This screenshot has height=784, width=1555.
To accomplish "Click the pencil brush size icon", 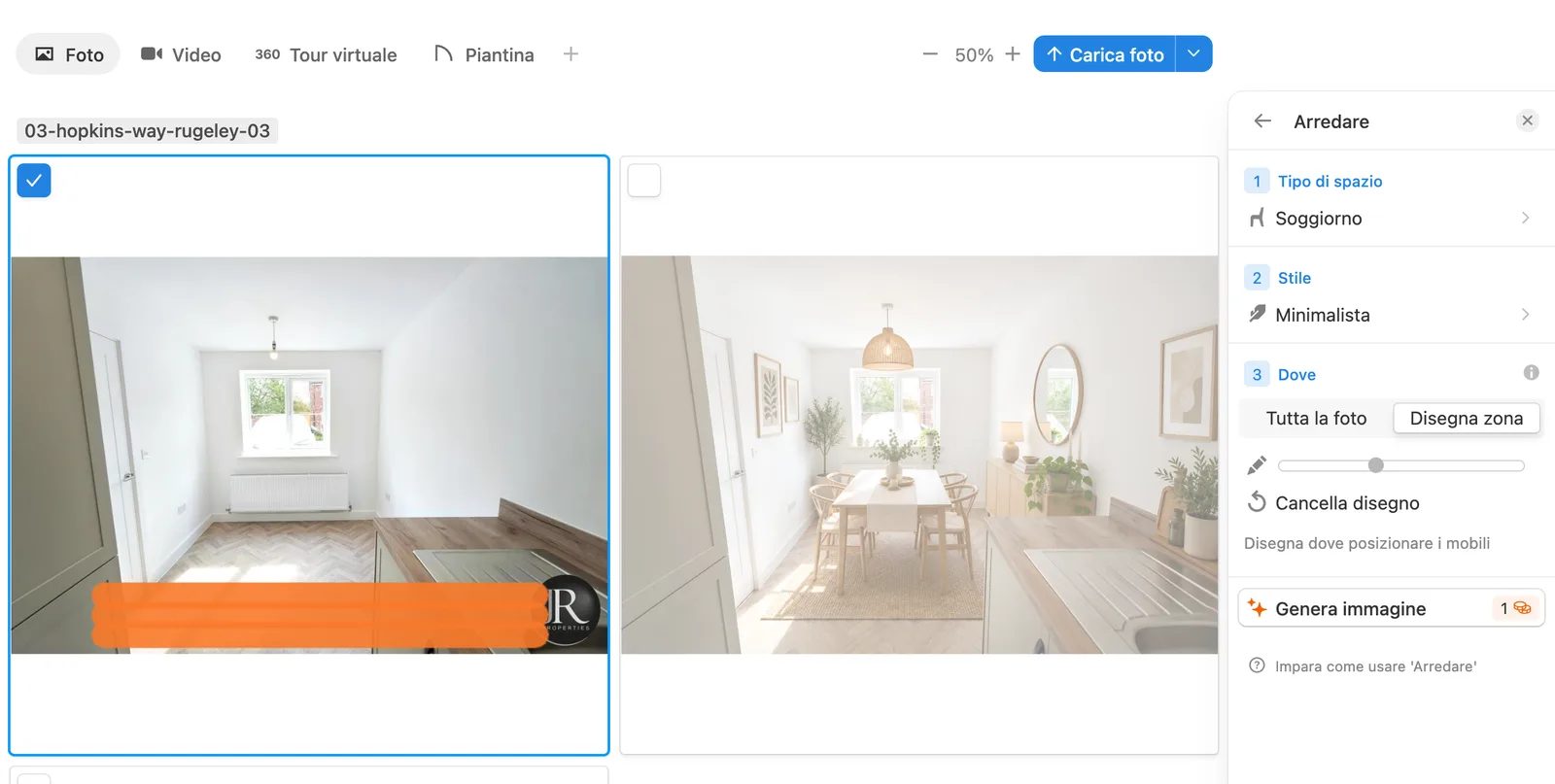I will (x=1257, y=465).
